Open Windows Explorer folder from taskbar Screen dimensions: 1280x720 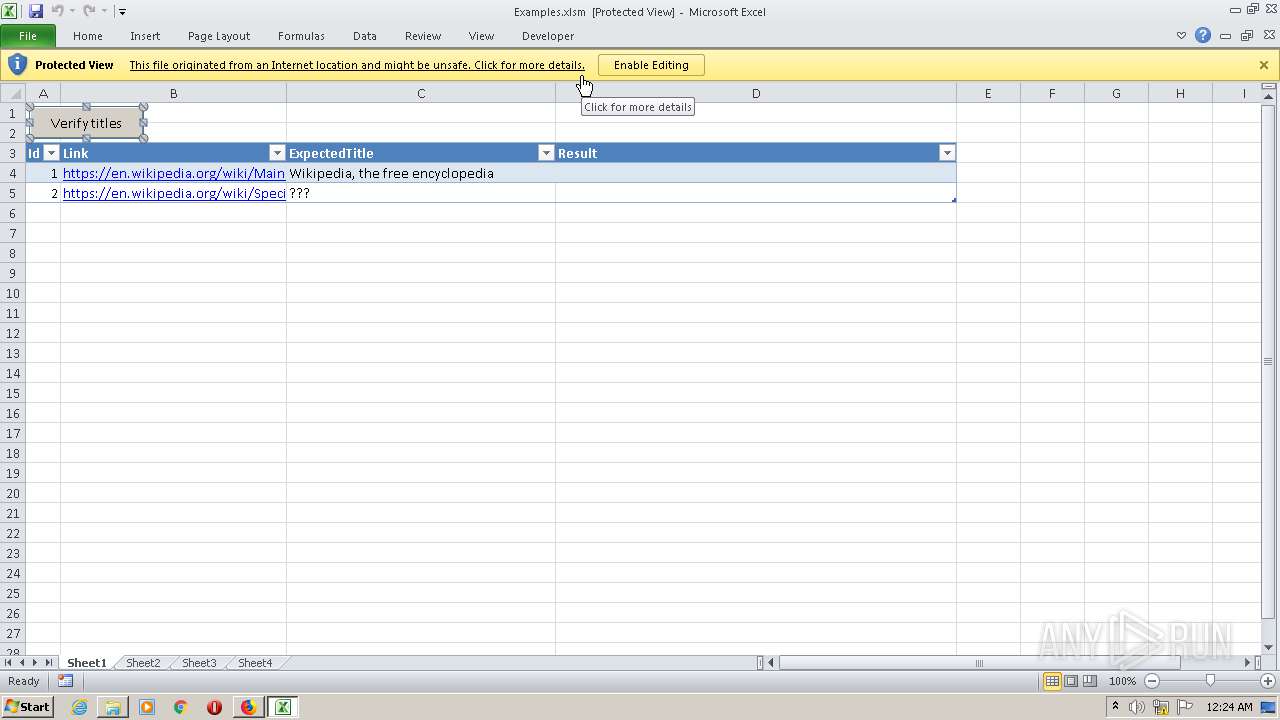(113, 707)
